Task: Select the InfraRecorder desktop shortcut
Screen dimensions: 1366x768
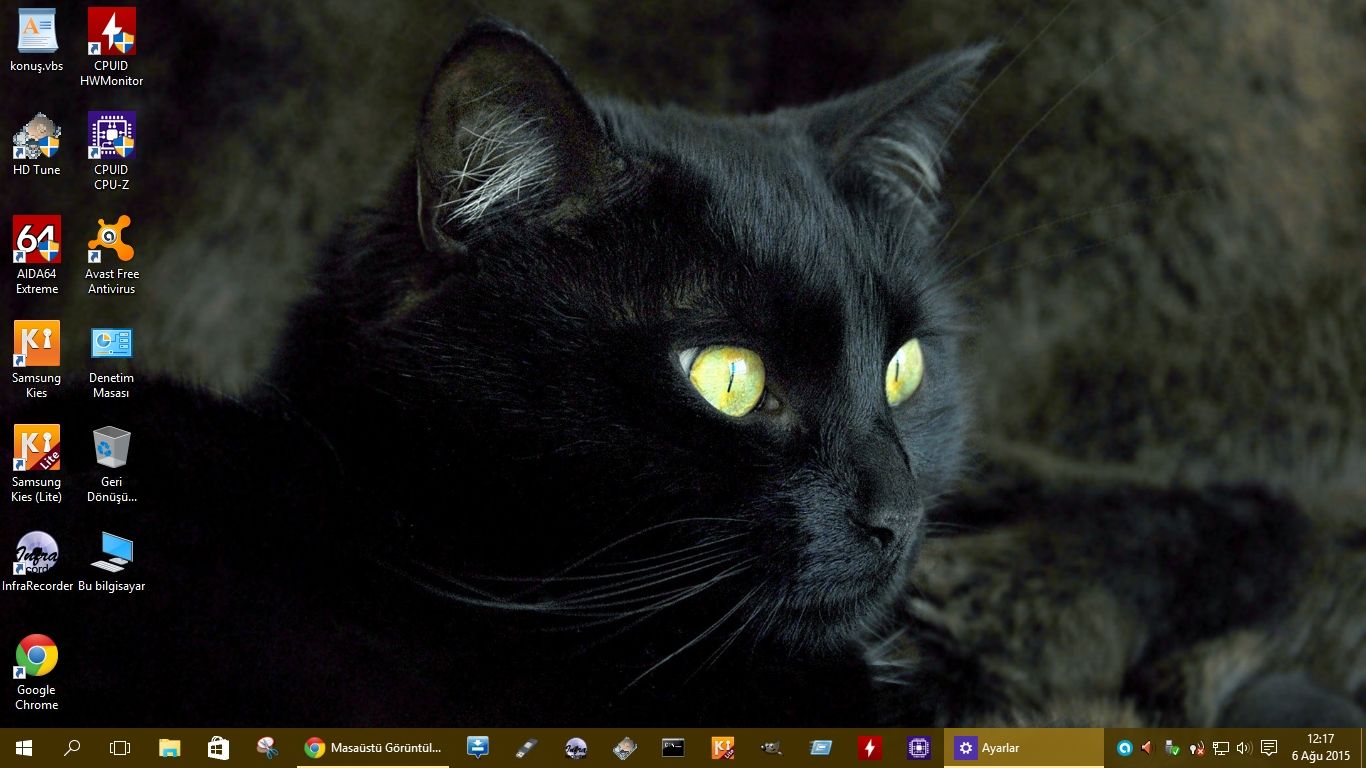Action: point(37,560)
